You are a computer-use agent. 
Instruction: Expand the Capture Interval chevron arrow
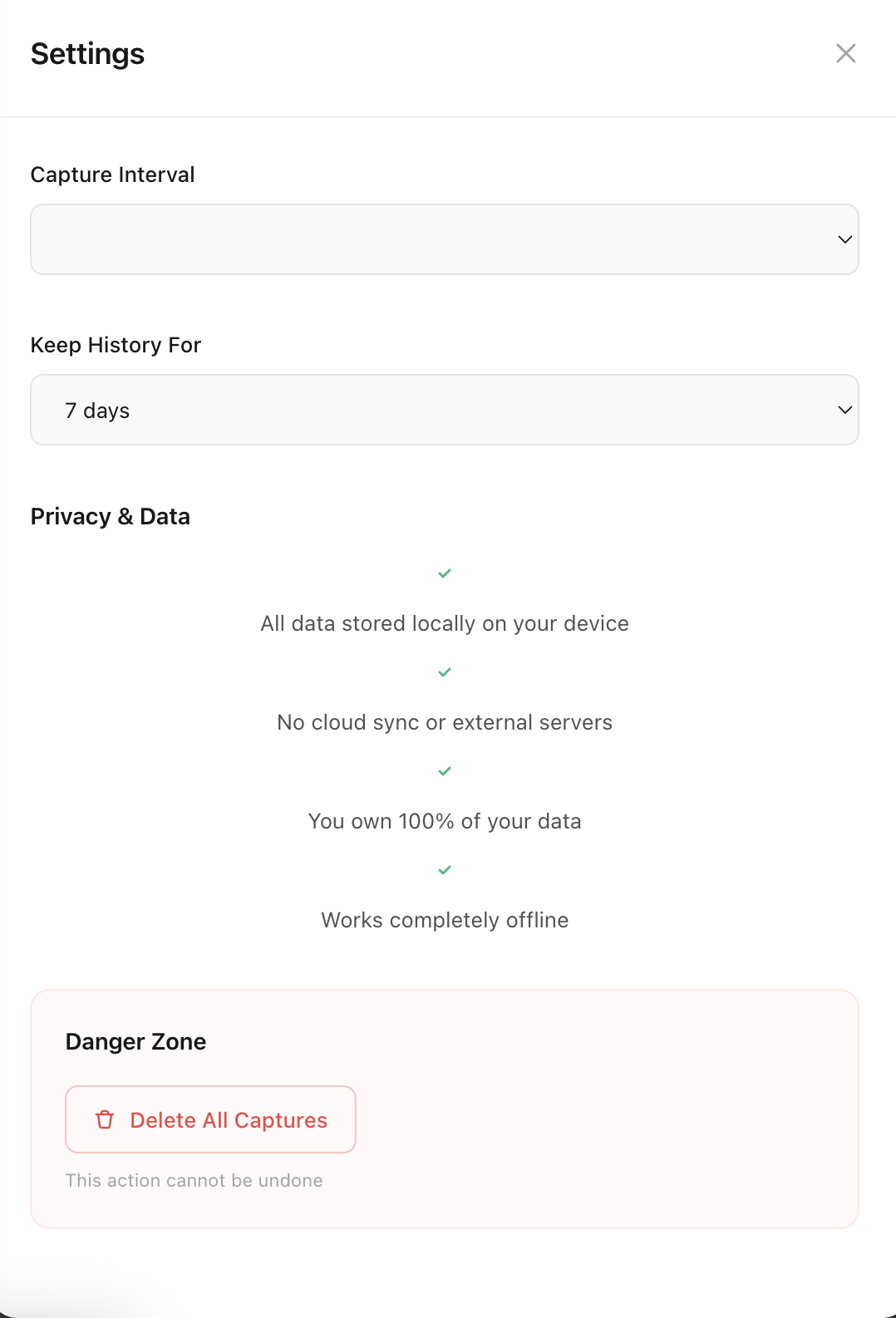coord(844,239)
